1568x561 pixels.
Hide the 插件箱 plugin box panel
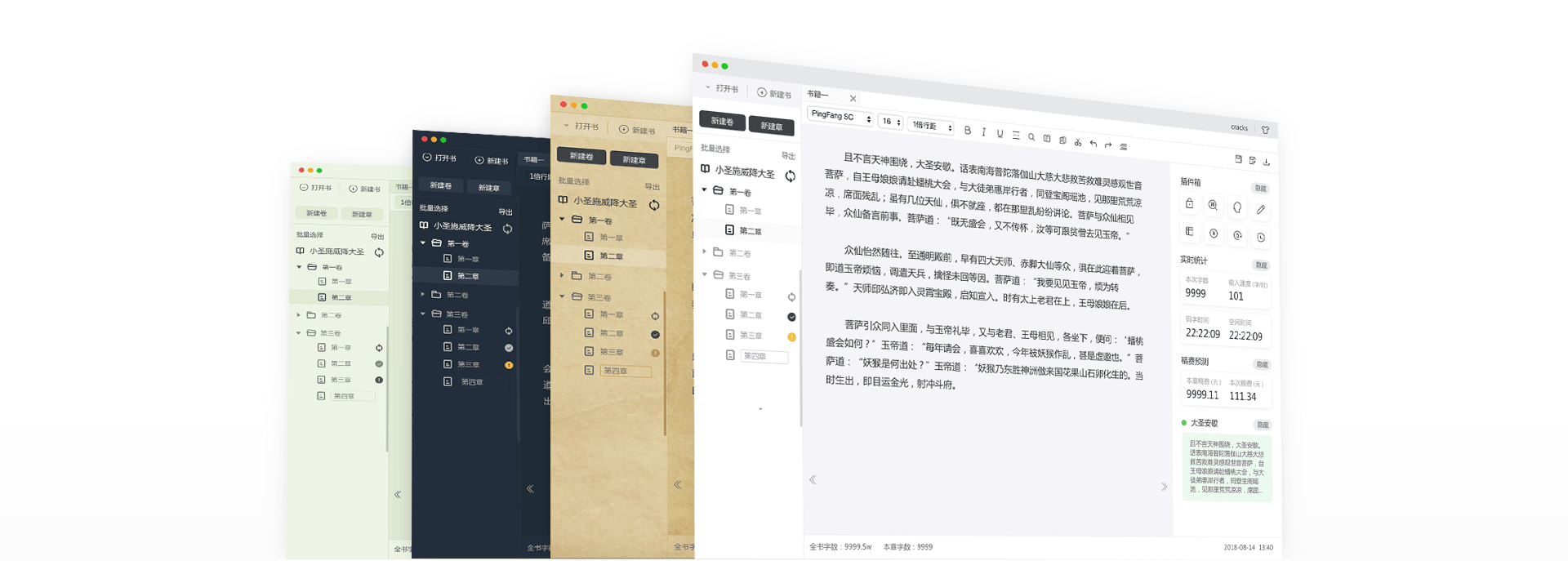[1260, 189]
